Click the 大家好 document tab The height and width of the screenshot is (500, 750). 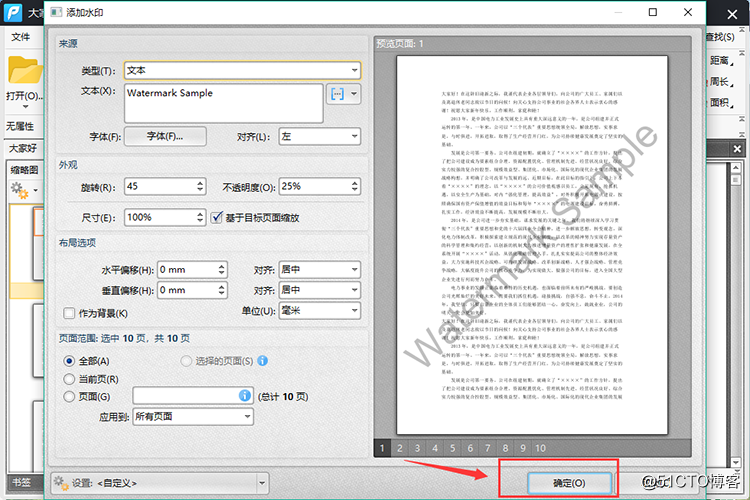(23, 148)
